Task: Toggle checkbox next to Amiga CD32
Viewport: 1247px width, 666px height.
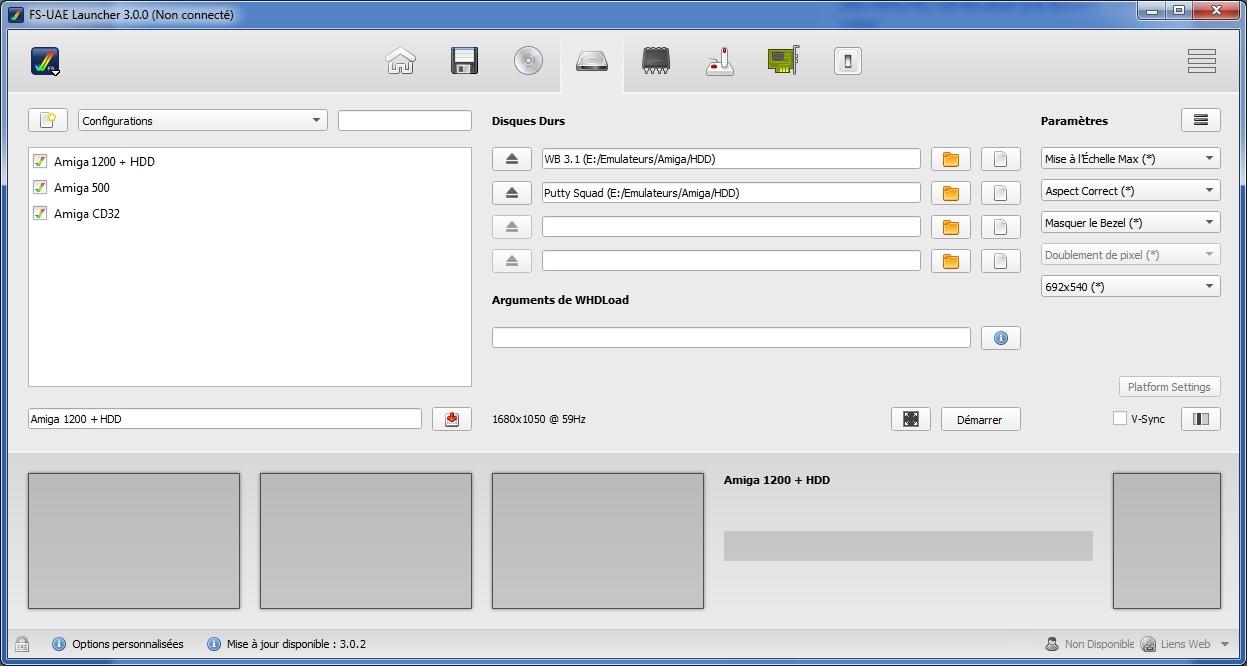Action: click(x=40, y=213)
